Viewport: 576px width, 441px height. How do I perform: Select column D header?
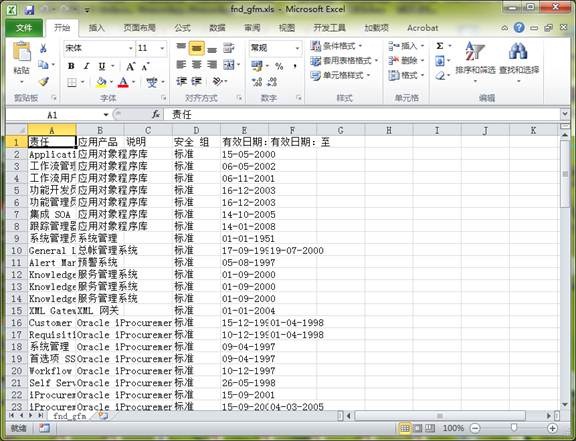pos(196,130)
